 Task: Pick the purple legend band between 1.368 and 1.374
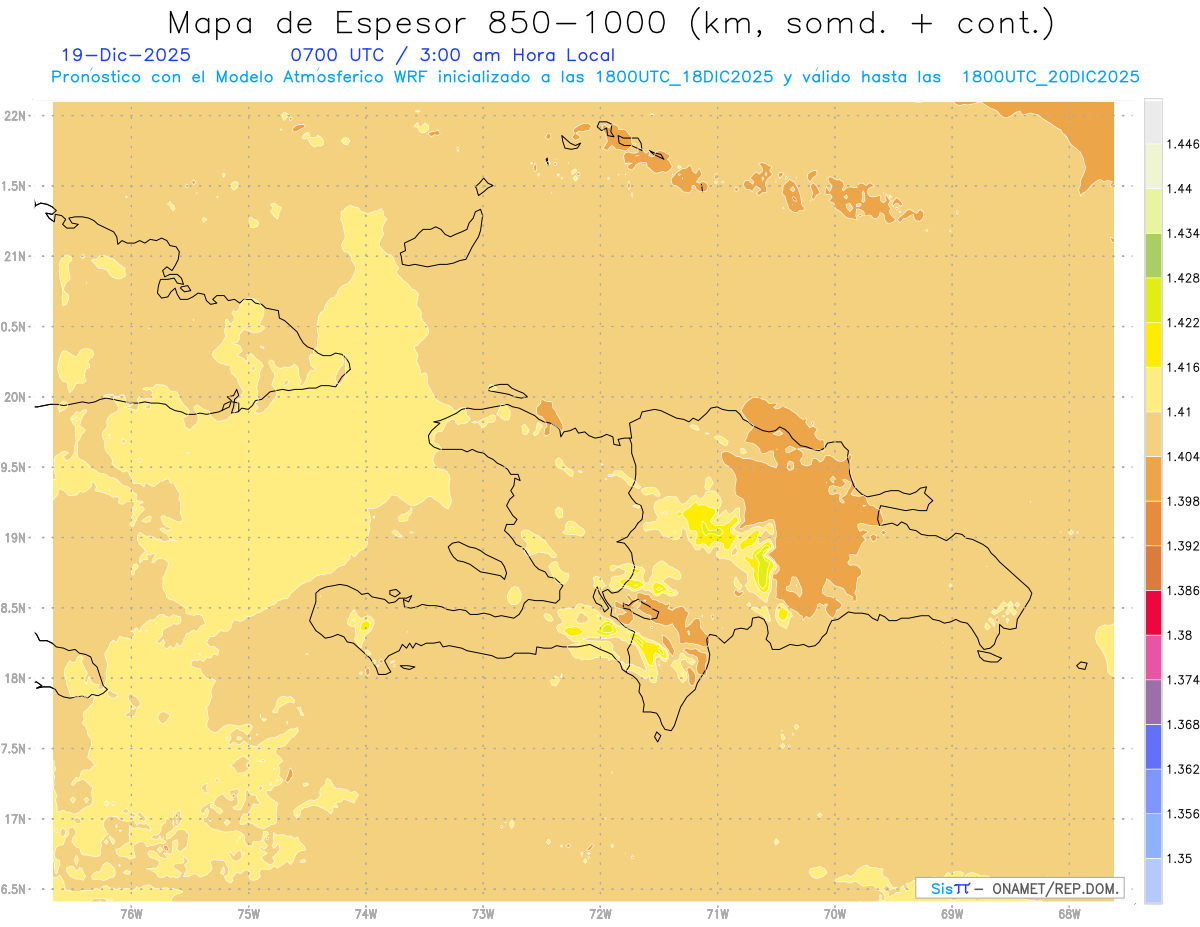1153,702
